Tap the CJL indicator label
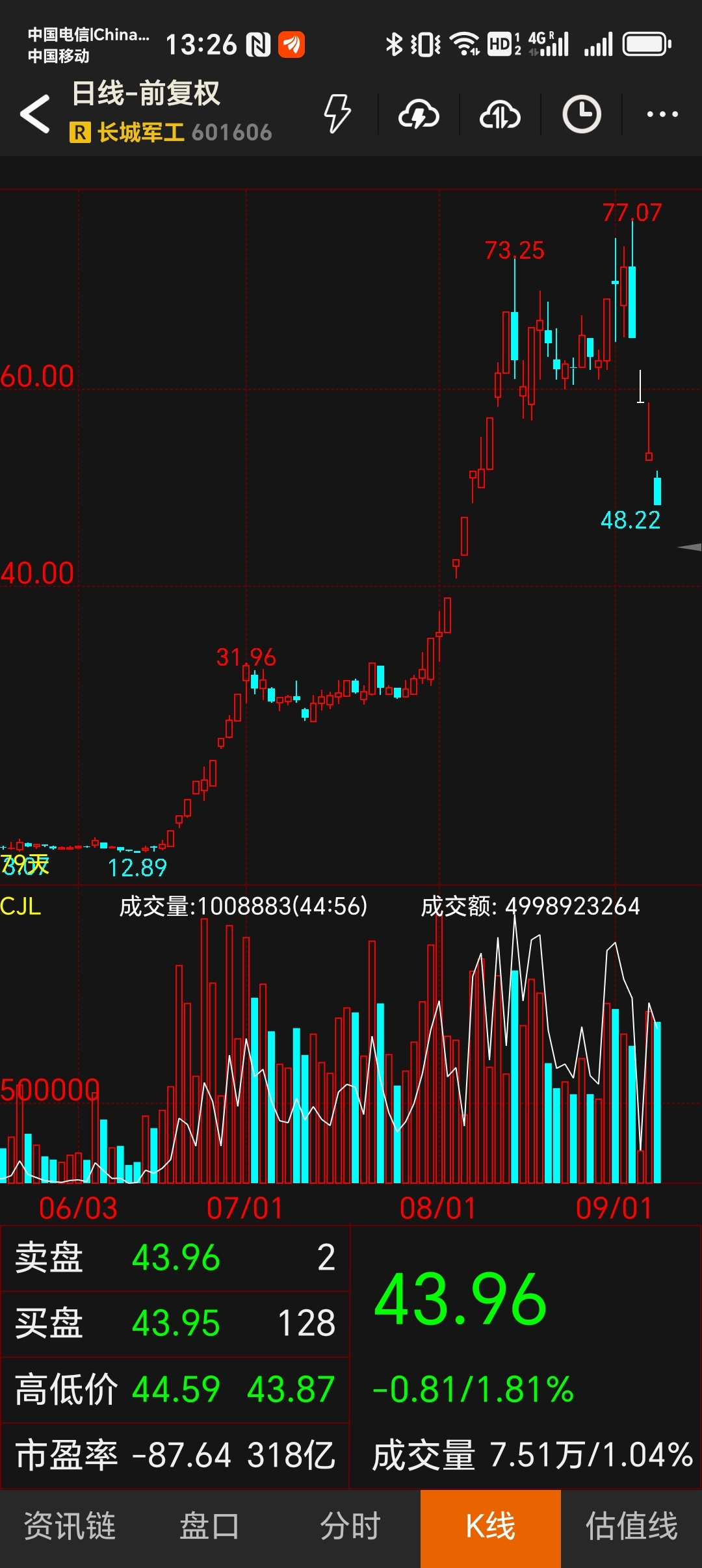This screenshot has height=1568, width=702. point(21,906)
